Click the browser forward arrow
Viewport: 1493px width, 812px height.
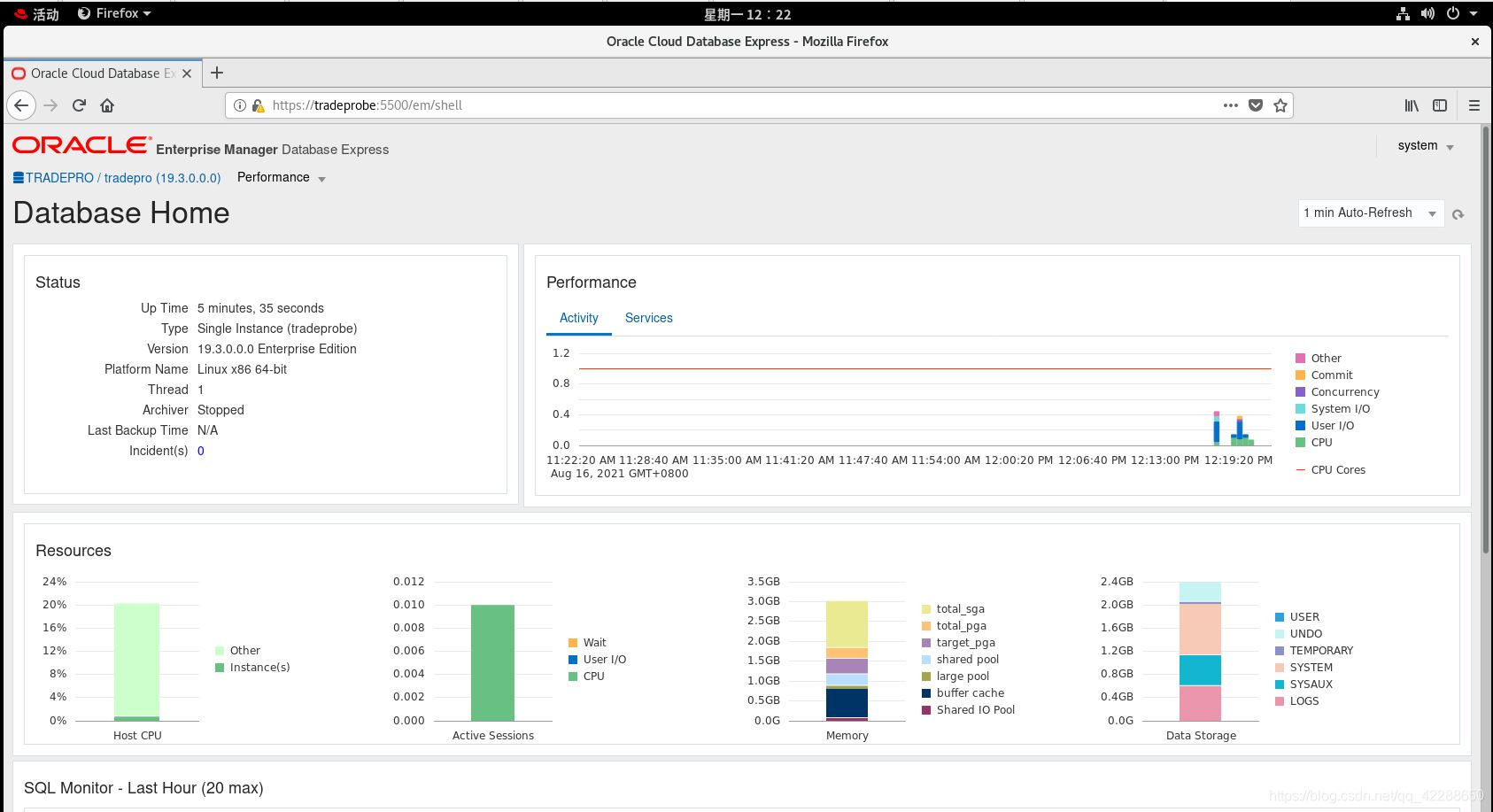click(x=50, y=105)
